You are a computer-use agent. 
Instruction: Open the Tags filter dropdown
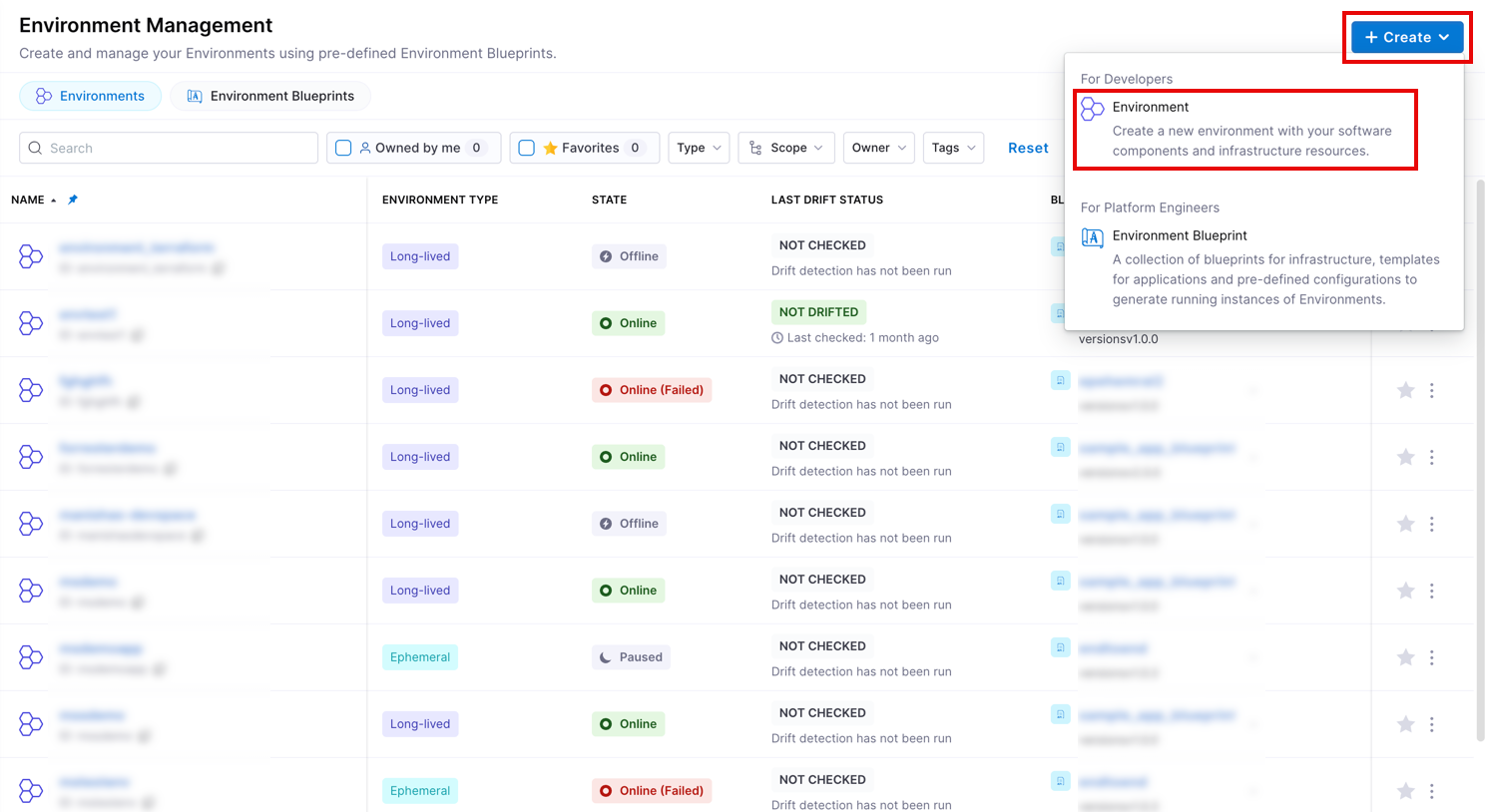(953, 148)
